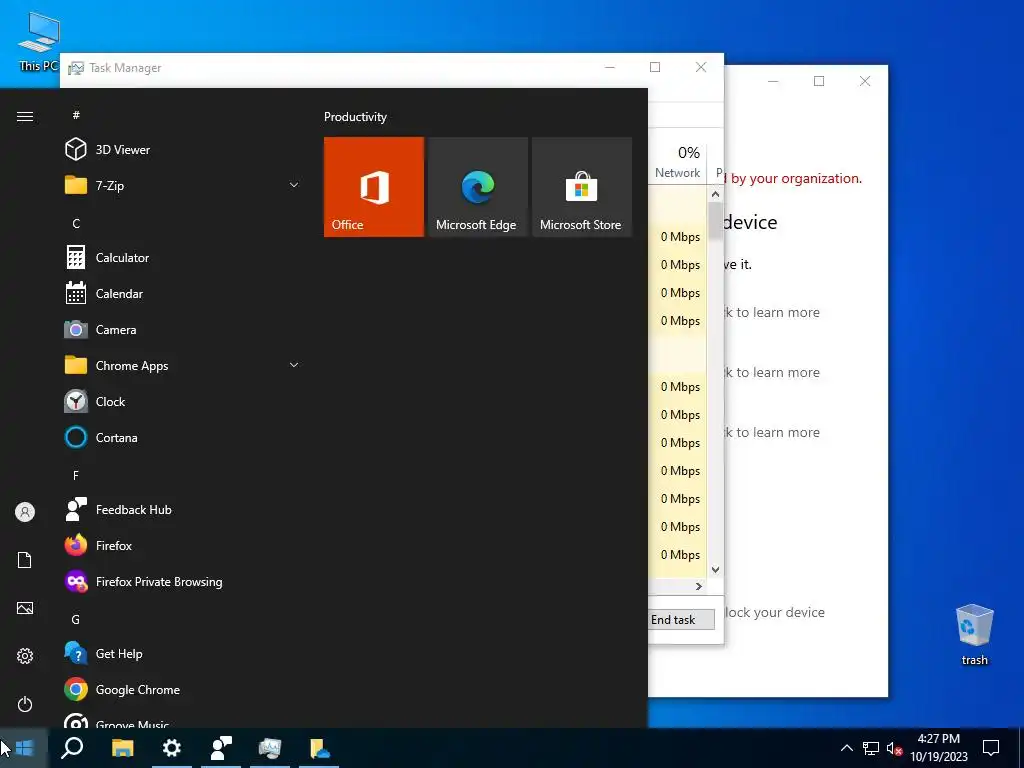
Task: Jump to the letter G header
Action: click(76, 619)
